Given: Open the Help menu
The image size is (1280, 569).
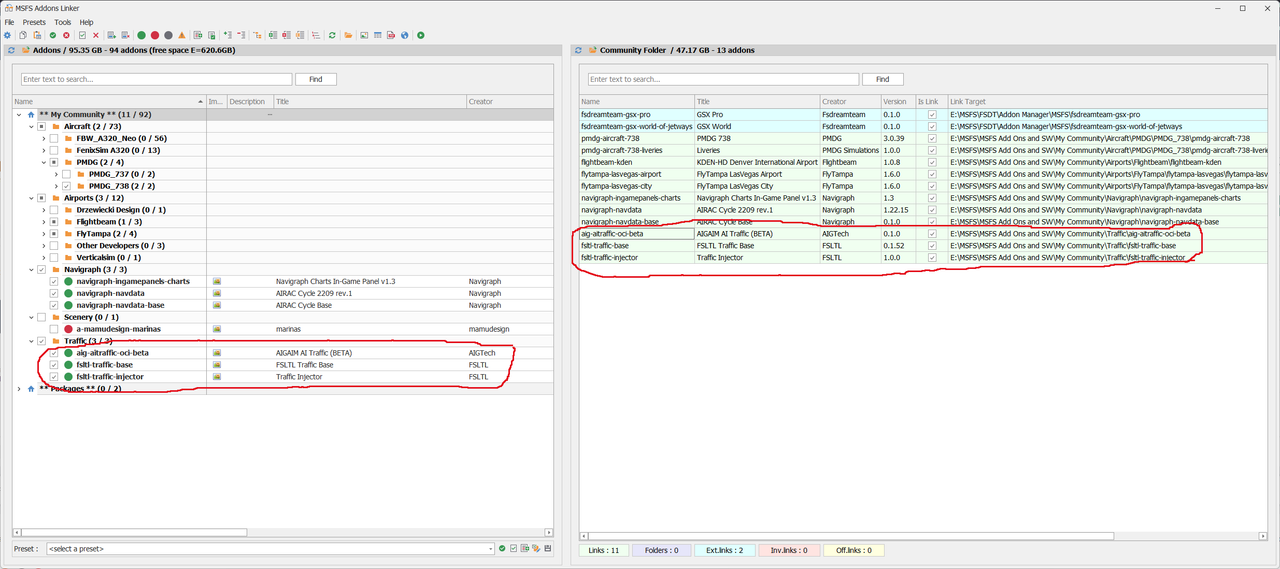Looking at the screenshot, I should (x=86, y=22).
